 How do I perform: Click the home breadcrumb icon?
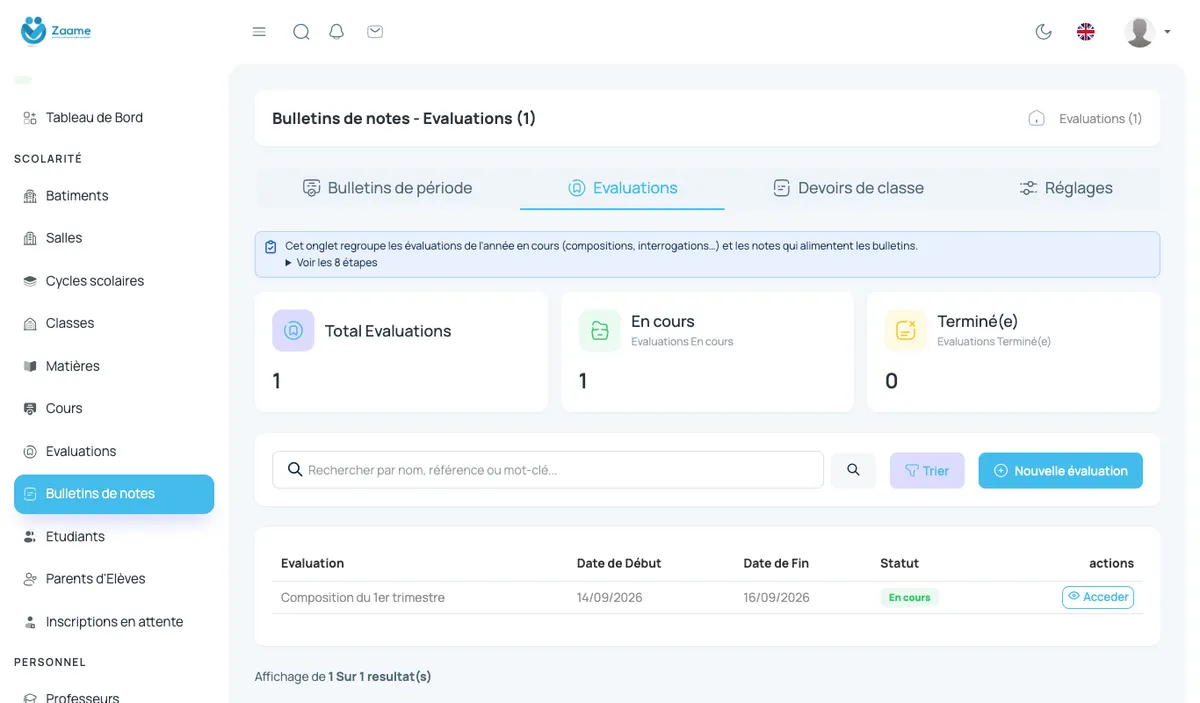pos(1037,118)
